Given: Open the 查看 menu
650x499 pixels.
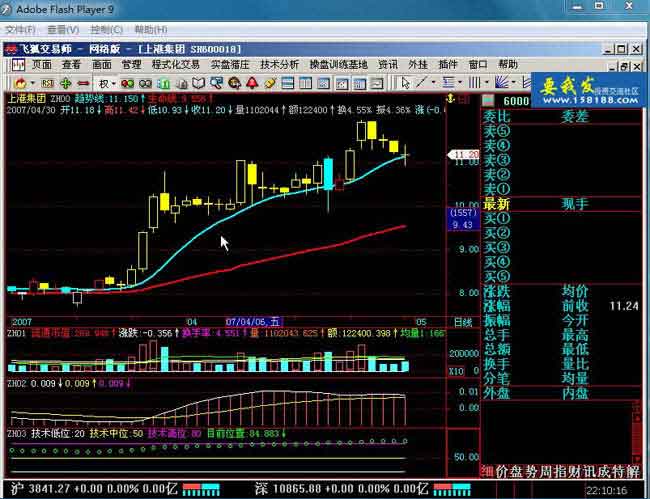Looking at the screenshot, I should pyautogui.click(x=71, y=65).
